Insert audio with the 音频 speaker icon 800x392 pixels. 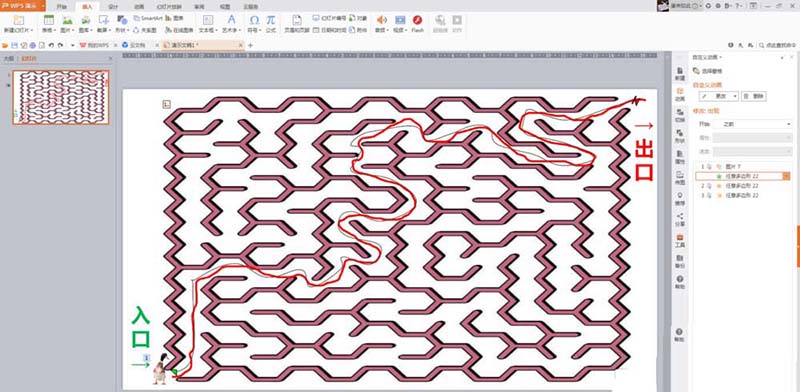point(381,20)
